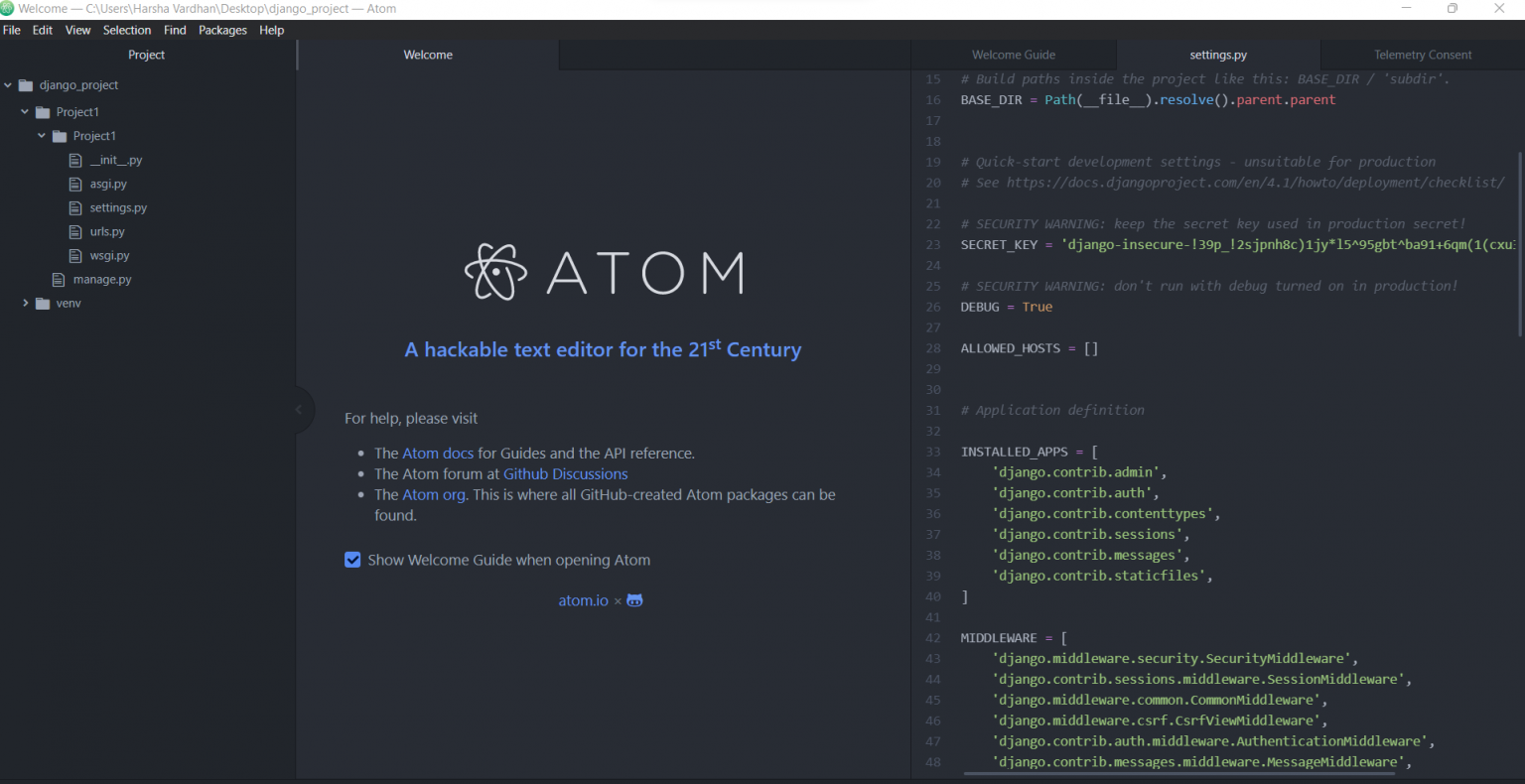This screenshot has width=1525, height=784.
Task: Open wsgi.py from the project tree
Action: [109, 256]
